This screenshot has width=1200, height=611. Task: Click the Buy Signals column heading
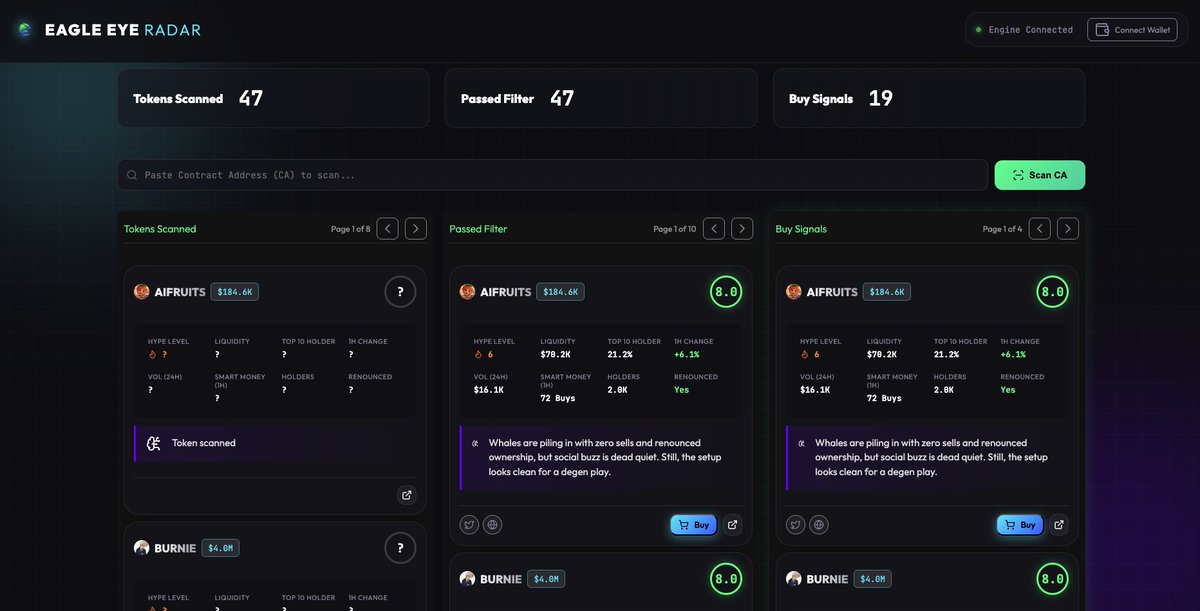pyautogui.click(x=801, y=229)
